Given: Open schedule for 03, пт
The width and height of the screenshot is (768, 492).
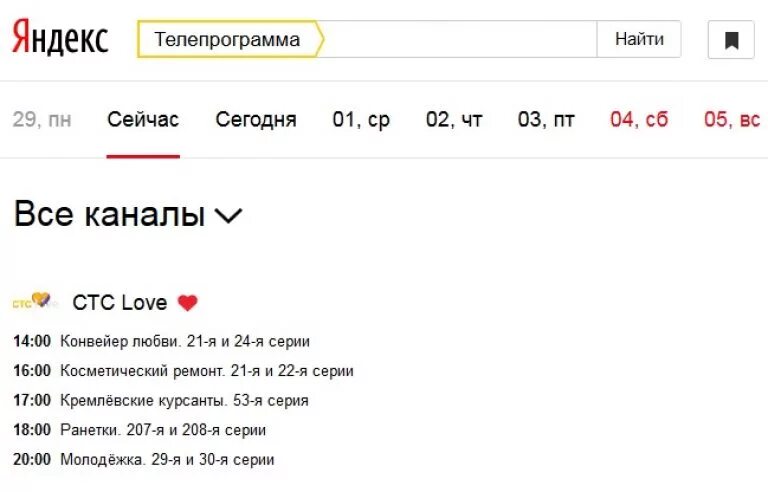Looking at the screenshot, I should [x=546, y=120].
